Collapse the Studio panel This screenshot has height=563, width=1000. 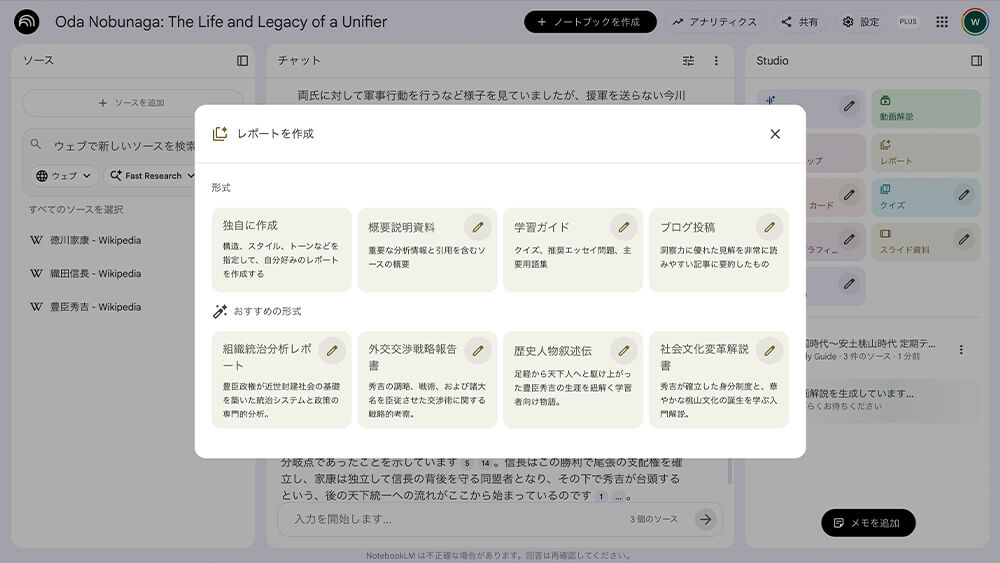pyautogui.click(x=977, y=61)
